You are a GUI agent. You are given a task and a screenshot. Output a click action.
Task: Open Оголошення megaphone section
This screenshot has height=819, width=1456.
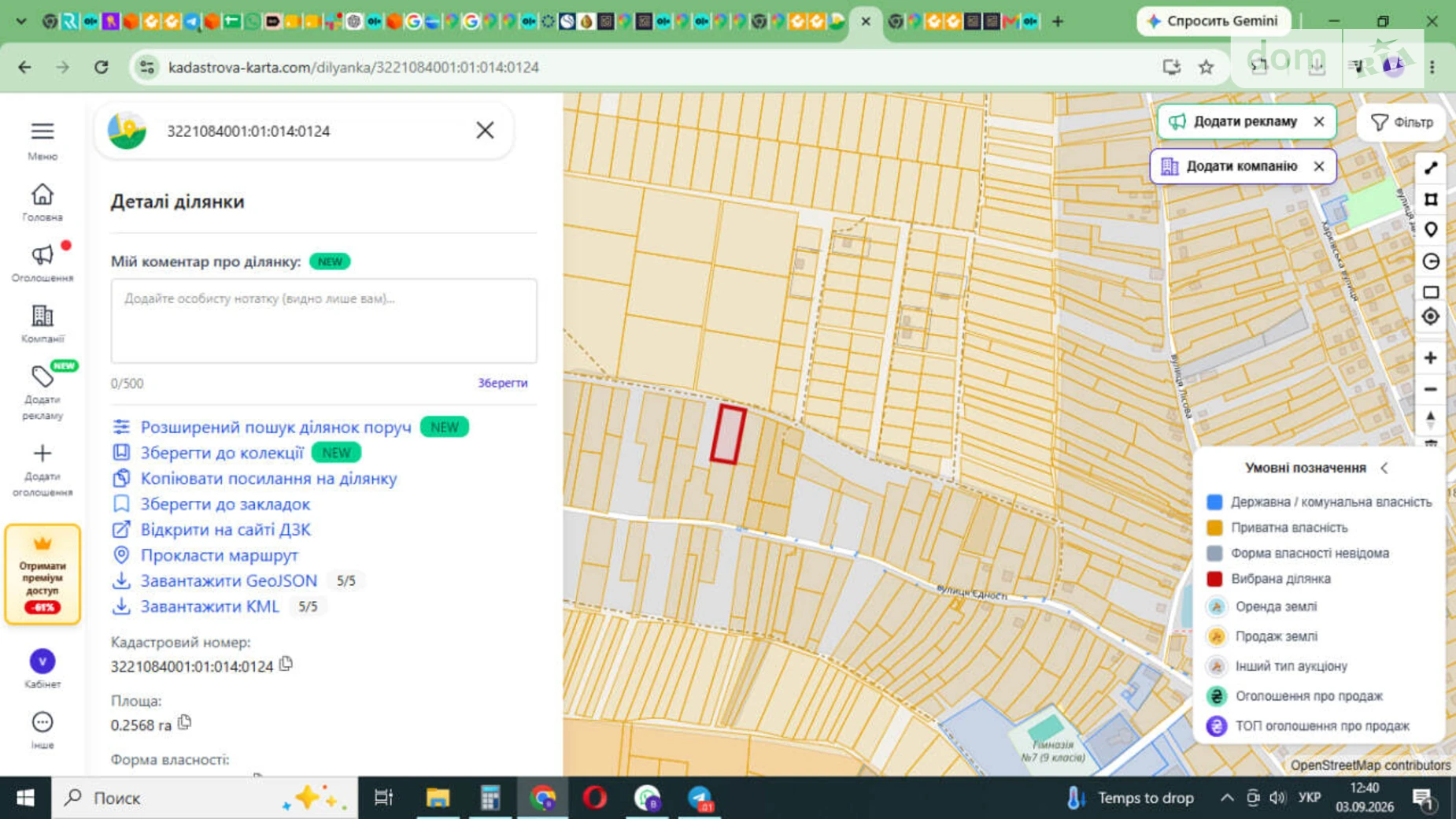tap(42, 254)
